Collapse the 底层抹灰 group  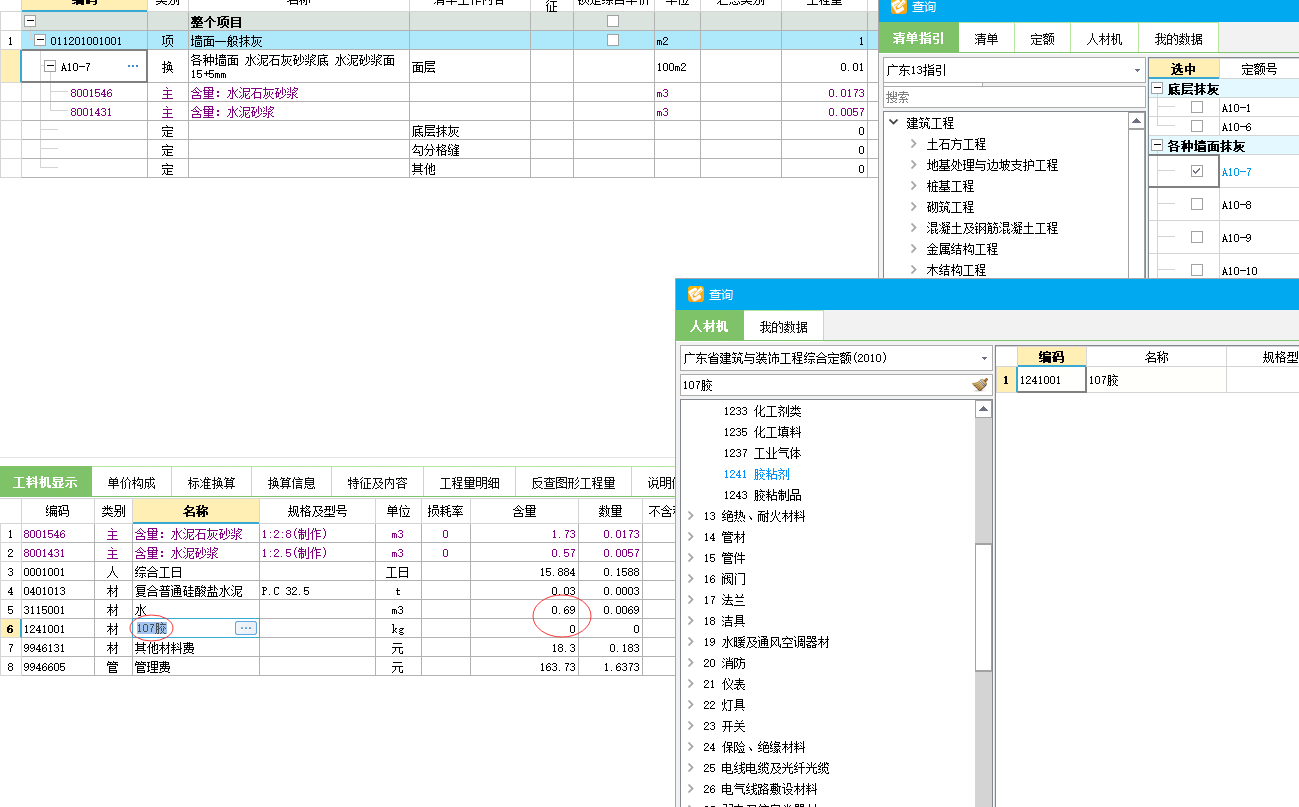[1158, 89]
